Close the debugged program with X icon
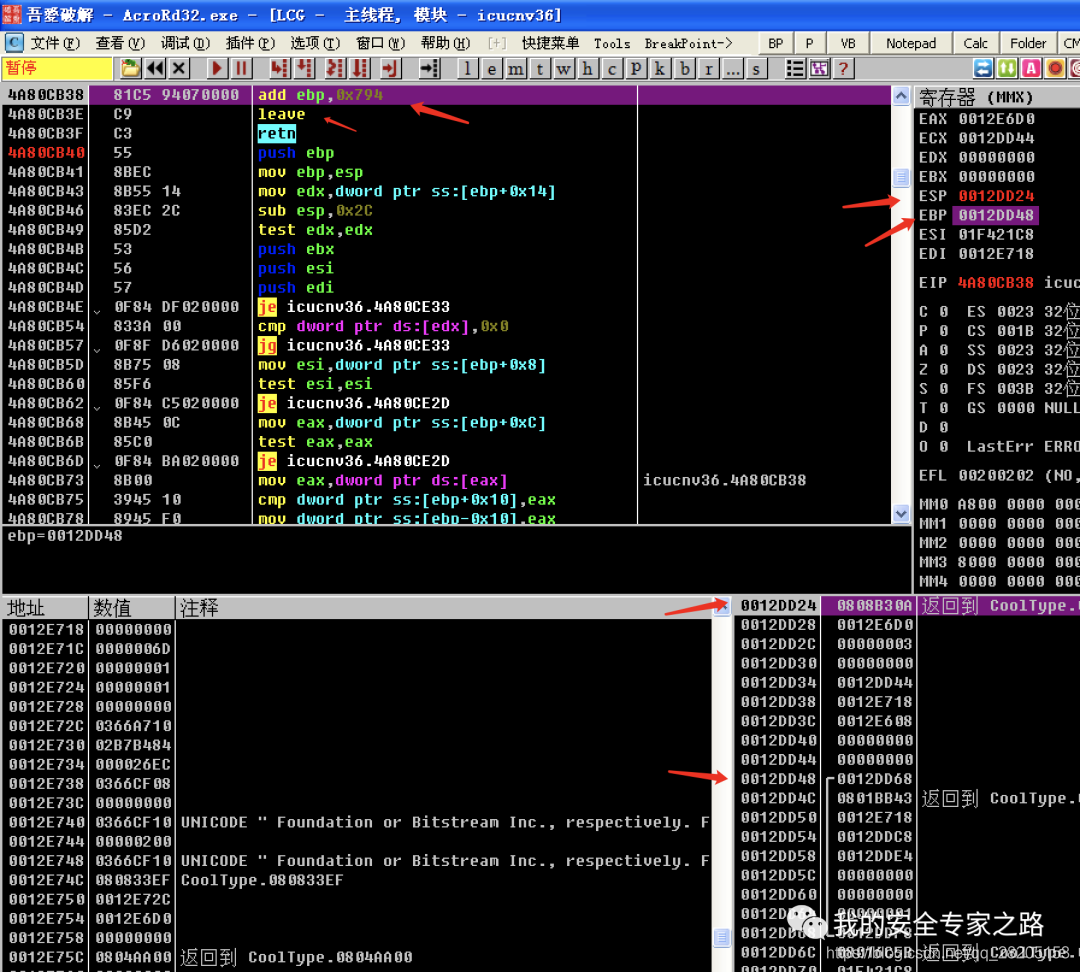The image size is (1080, 972). 178,68
